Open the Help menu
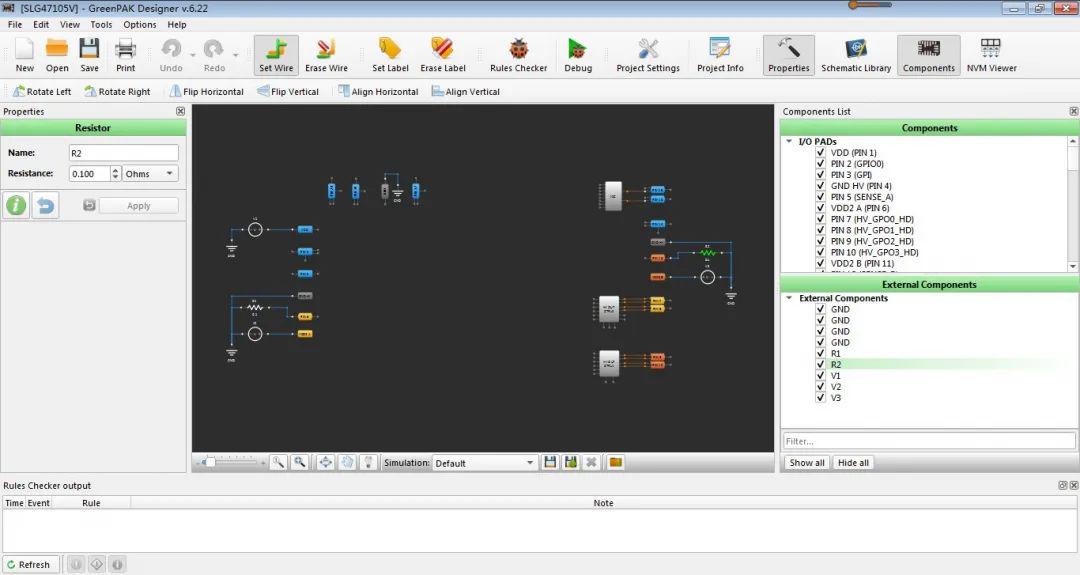 [x=177, y=24]
